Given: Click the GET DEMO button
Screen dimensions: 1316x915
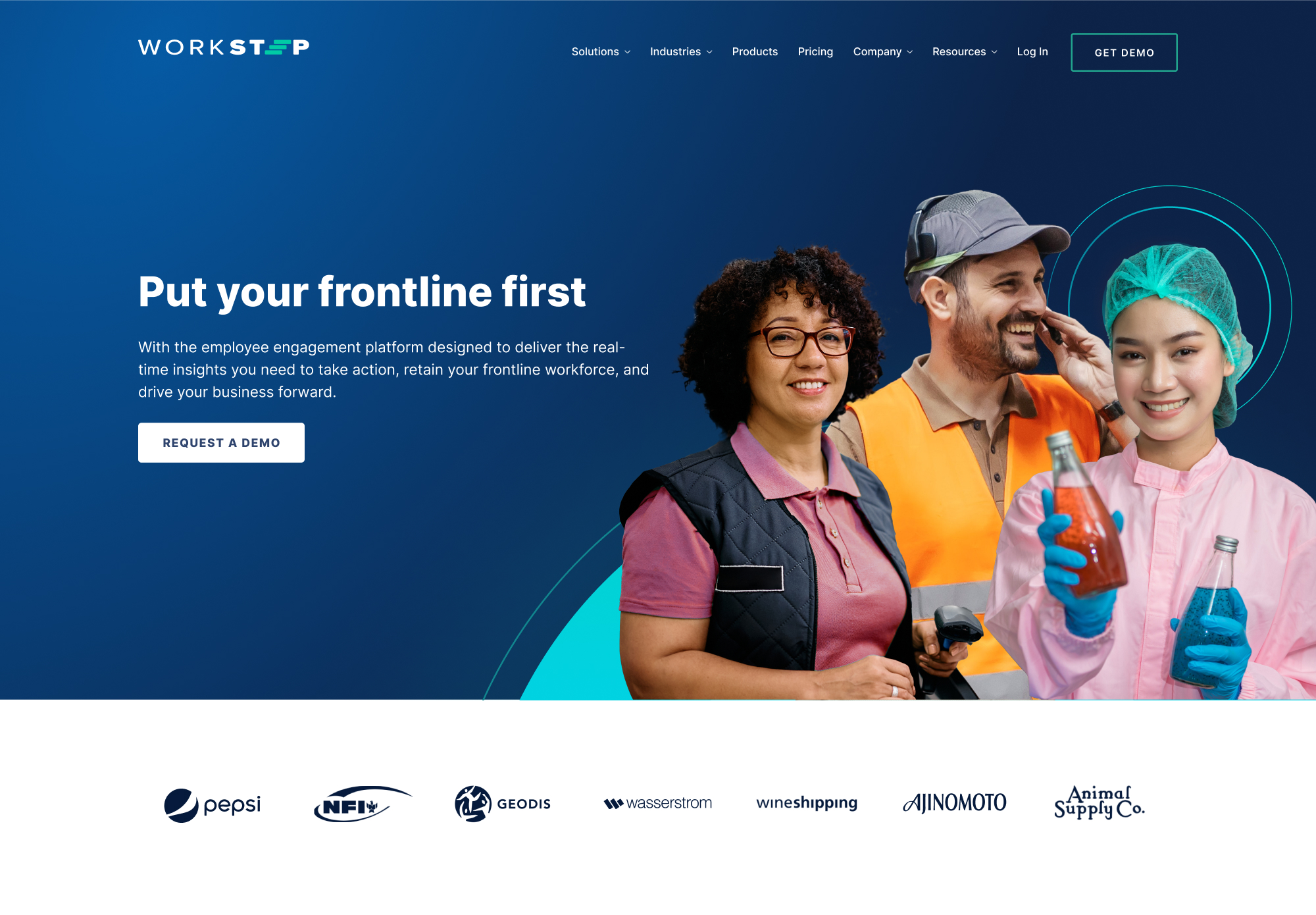Looking at the screenshot, I should (x=1125, y=52).
